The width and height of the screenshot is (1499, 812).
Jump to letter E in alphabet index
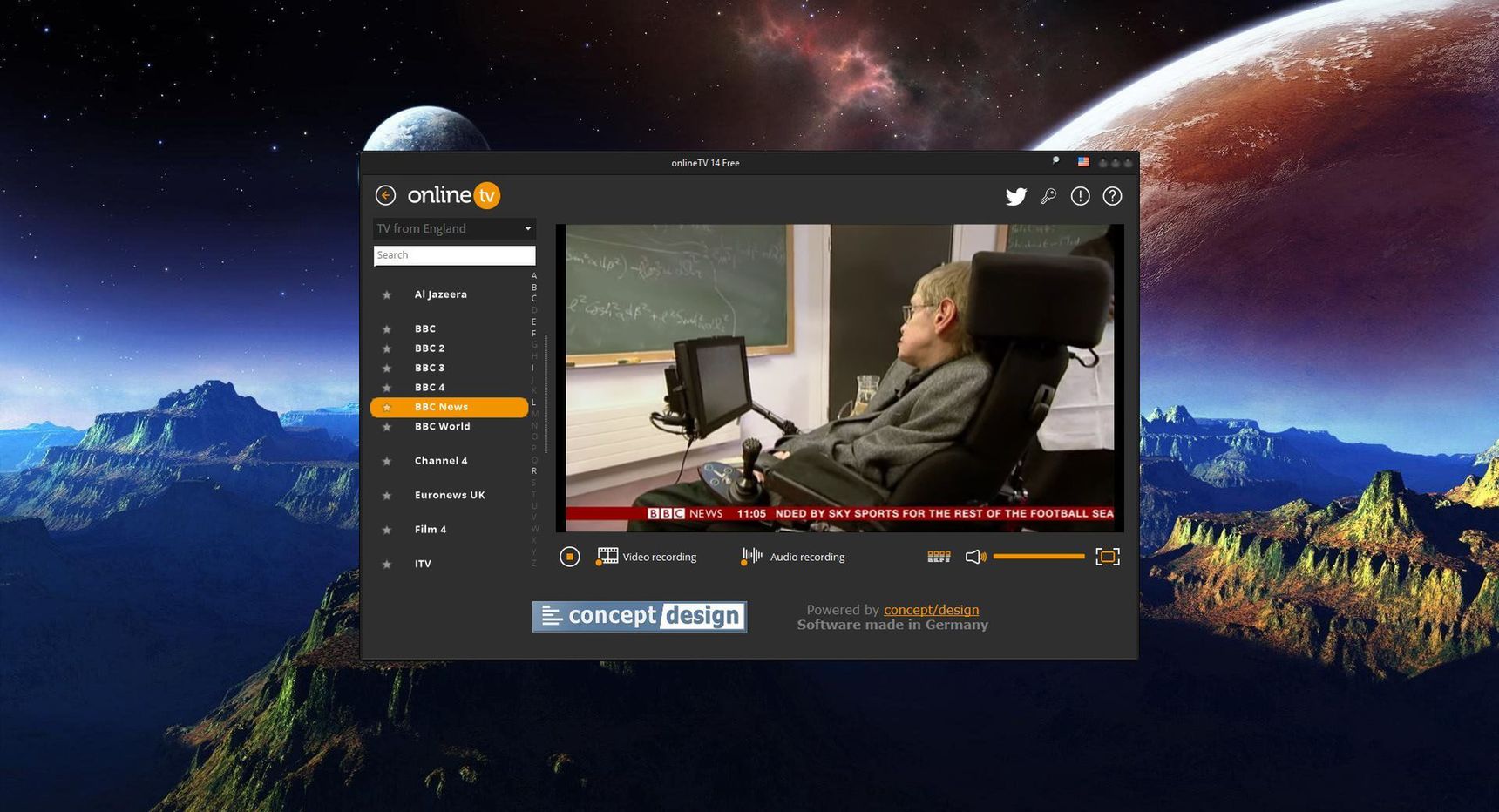[x=534, y=322]
